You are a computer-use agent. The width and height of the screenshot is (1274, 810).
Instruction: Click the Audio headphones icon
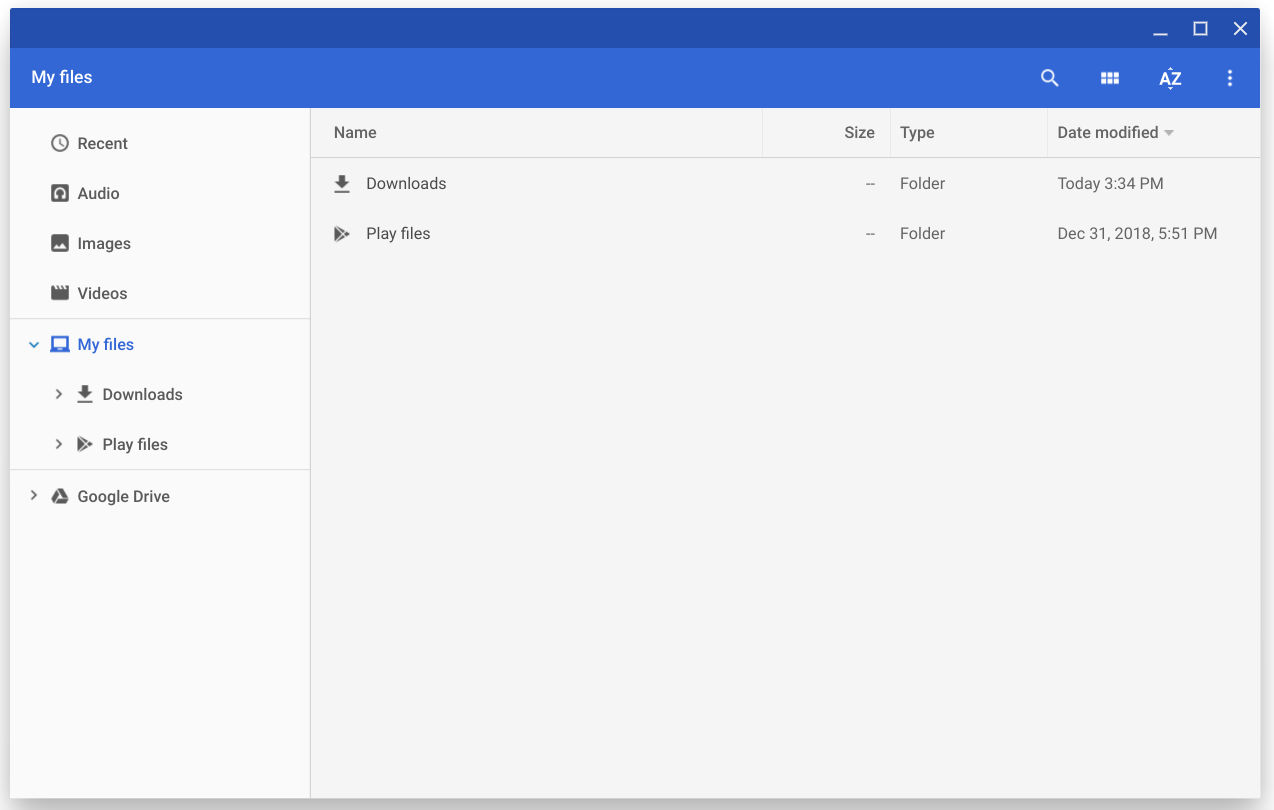(60, 193)
